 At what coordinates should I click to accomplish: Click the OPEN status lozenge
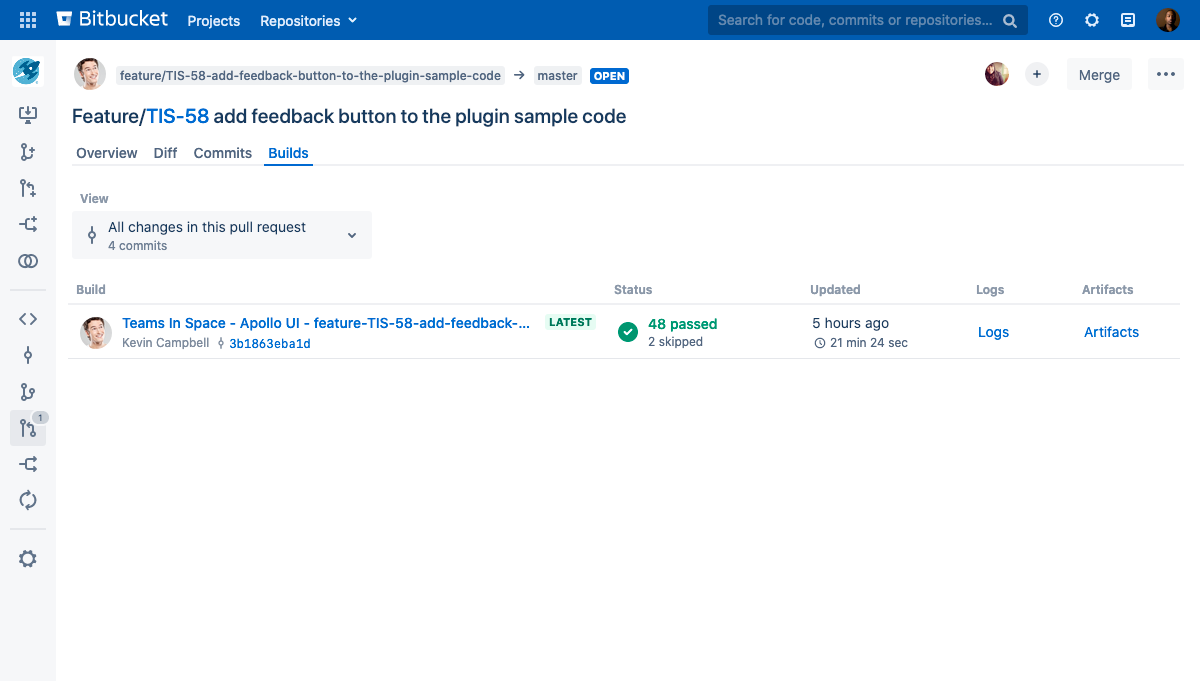(x=609, y=76)
